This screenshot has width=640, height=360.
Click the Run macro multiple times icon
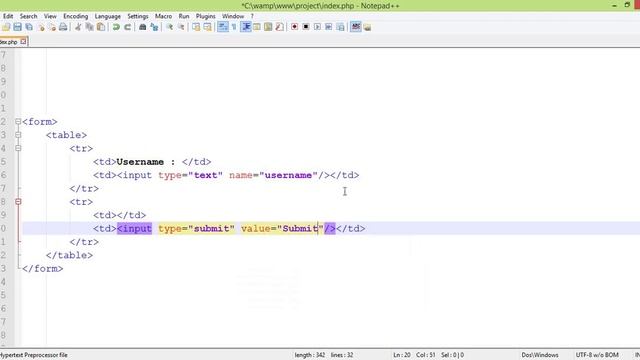(329, 27)
